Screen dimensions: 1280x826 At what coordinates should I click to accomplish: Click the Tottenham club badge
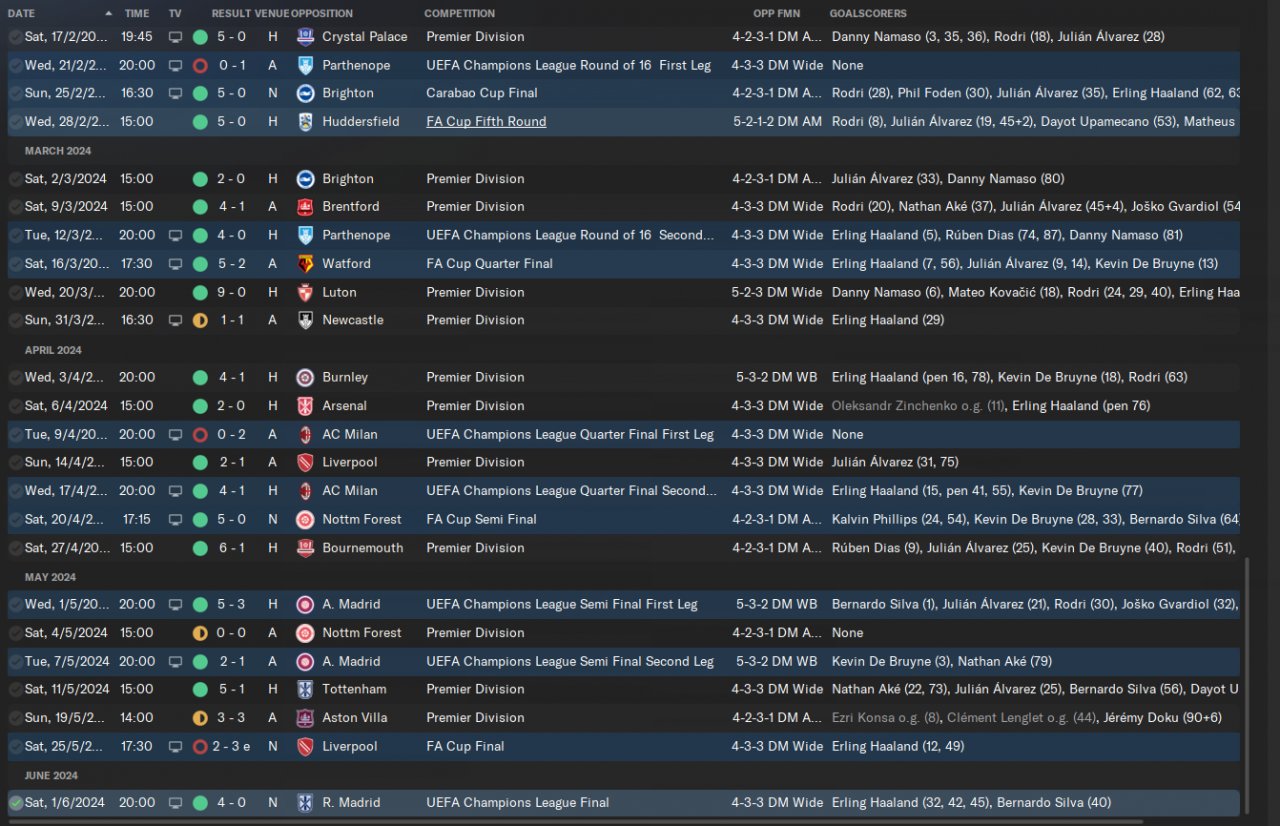click(x=306, y=690)
